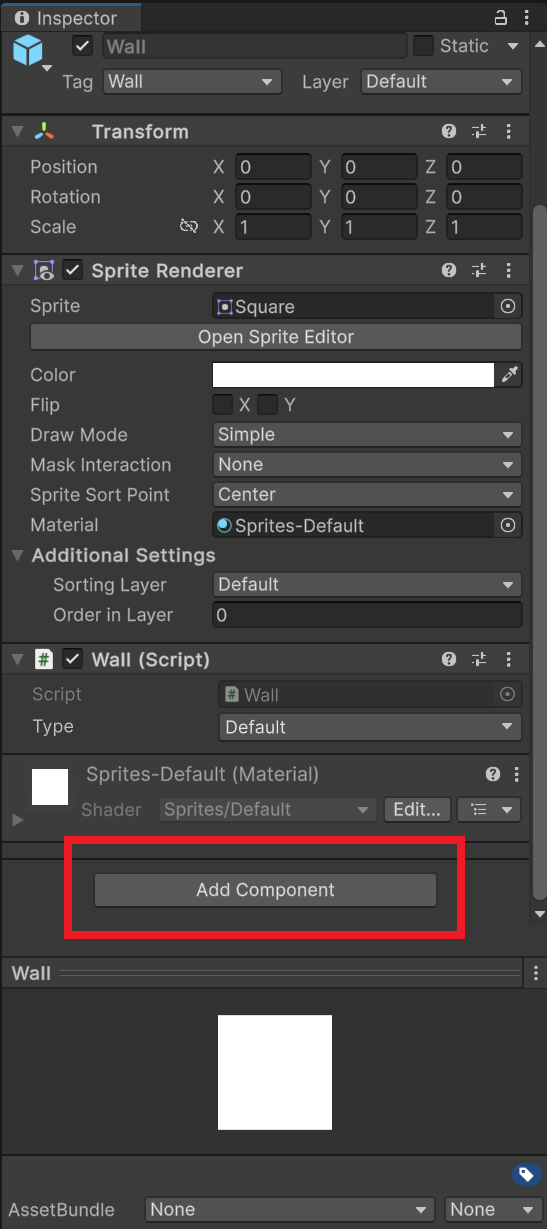Viewport: 547px width, 1229px height.
Task: Open Sprite Renderer preset settings icon
Action: [x=479, y=270]
